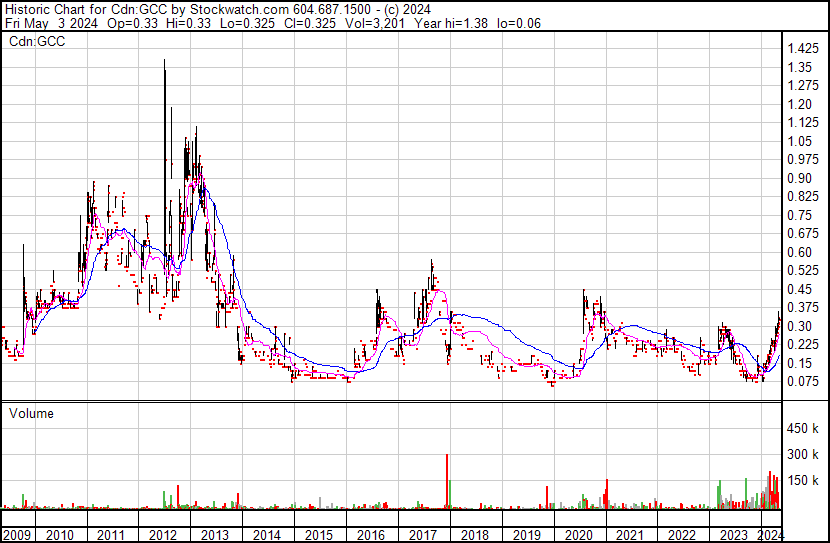The image size is (830, 543).
Task: Click the 2023 year label
Action: pos(734,535)
